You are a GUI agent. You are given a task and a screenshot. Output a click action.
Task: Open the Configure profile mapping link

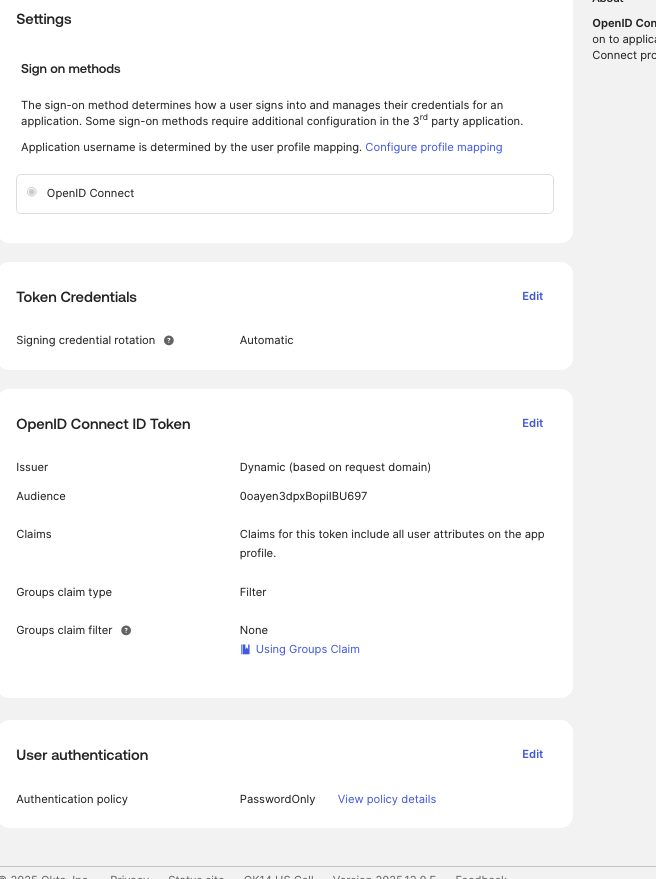(x=433, y=147)
